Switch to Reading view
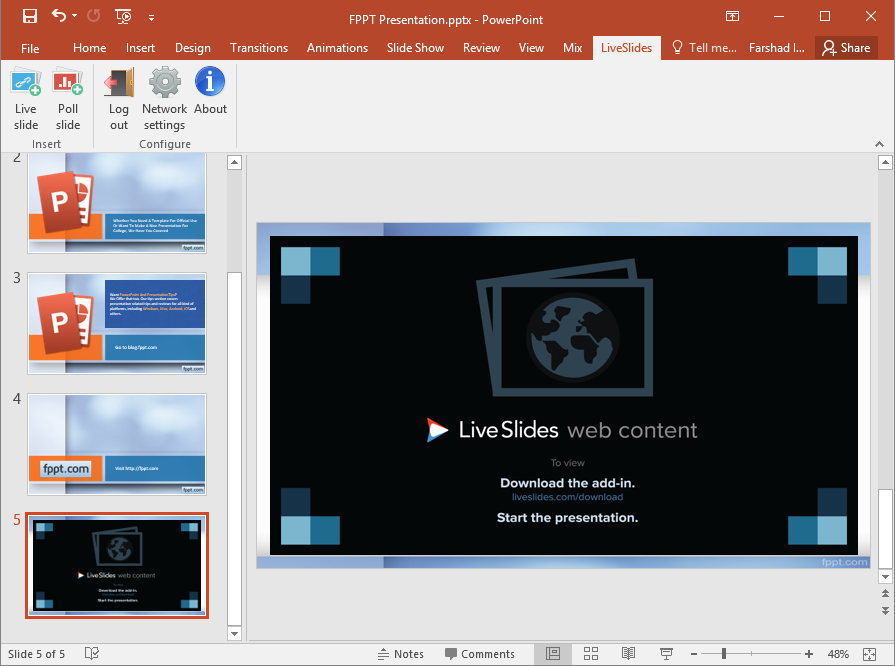895x666 pixels. click(628, 654)
